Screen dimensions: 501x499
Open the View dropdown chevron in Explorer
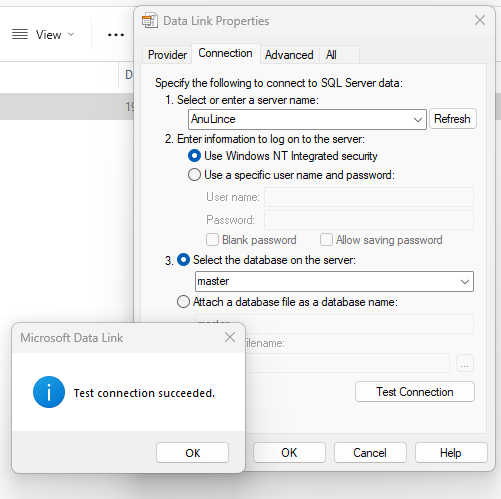tap(71, 34)
